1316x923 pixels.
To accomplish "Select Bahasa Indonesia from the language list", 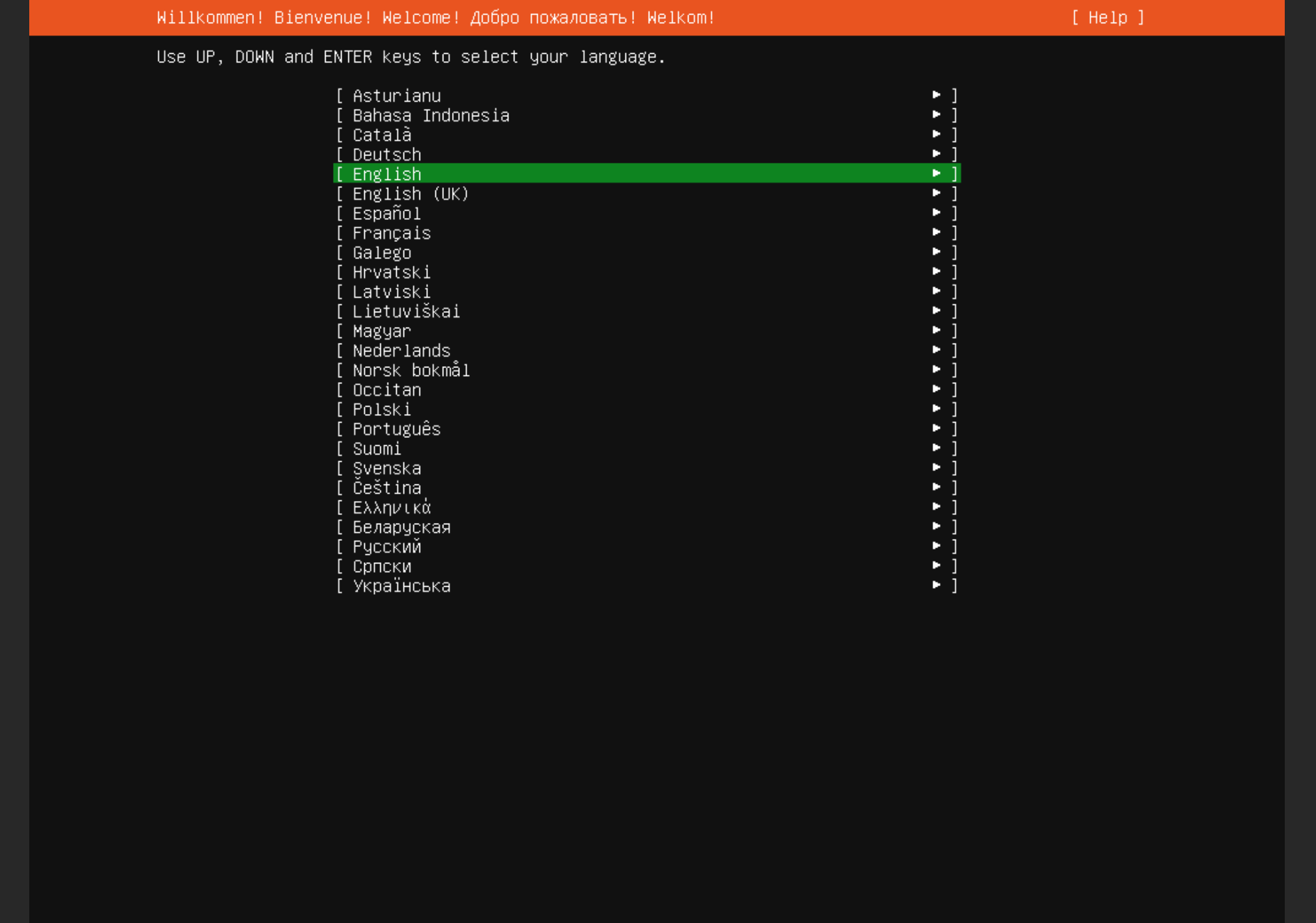I will coord(431,115).
